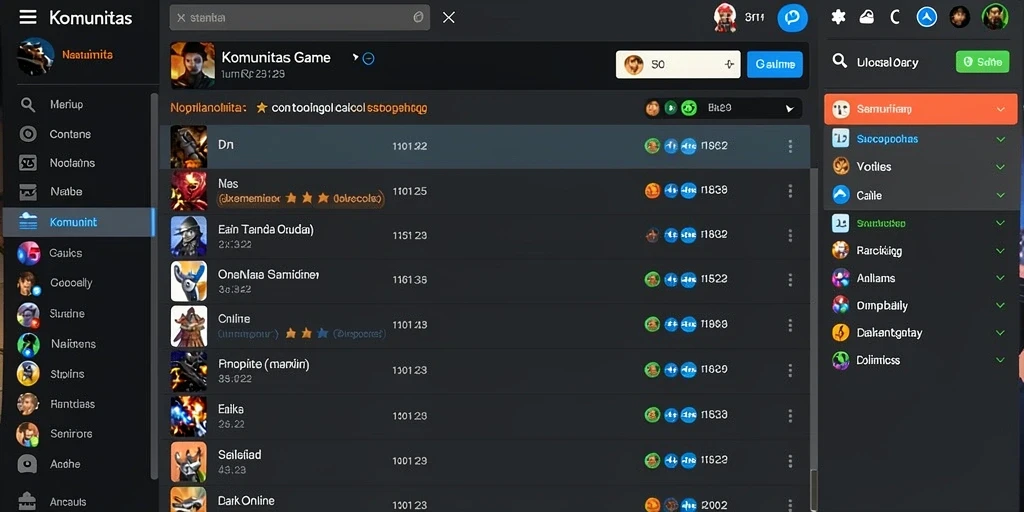Select Komunint in the left sidebar
This screenshot has width=1024, height=512.
point(78,222)
